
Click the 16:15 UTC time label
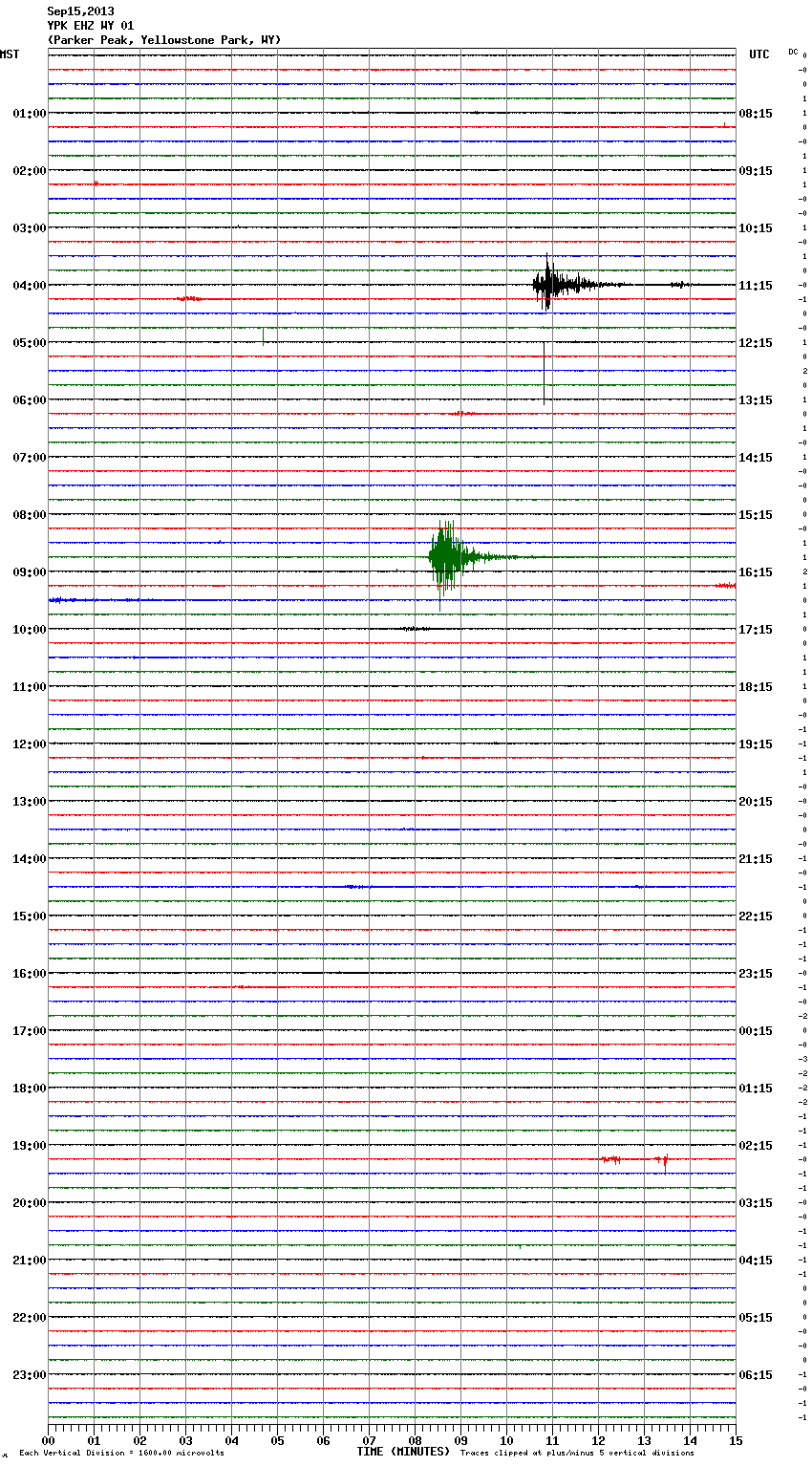point(756,572)
